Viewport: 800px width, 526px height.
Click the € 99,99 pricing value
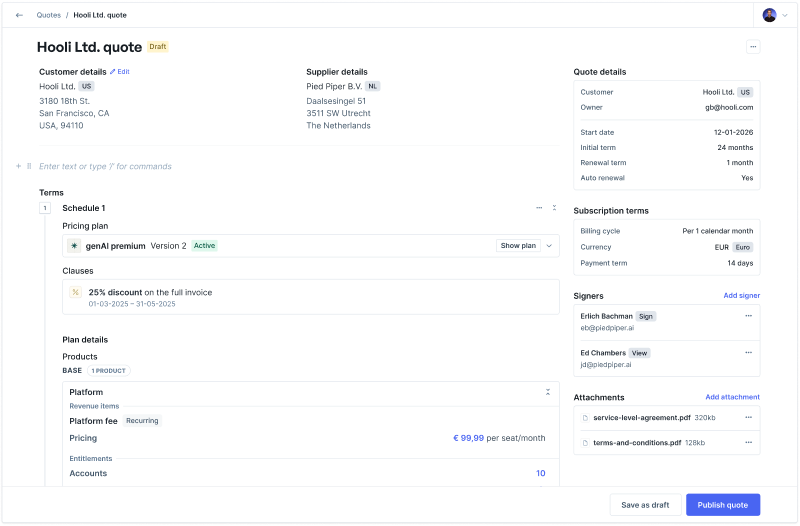pyautogui.click(x=468, y=438)
